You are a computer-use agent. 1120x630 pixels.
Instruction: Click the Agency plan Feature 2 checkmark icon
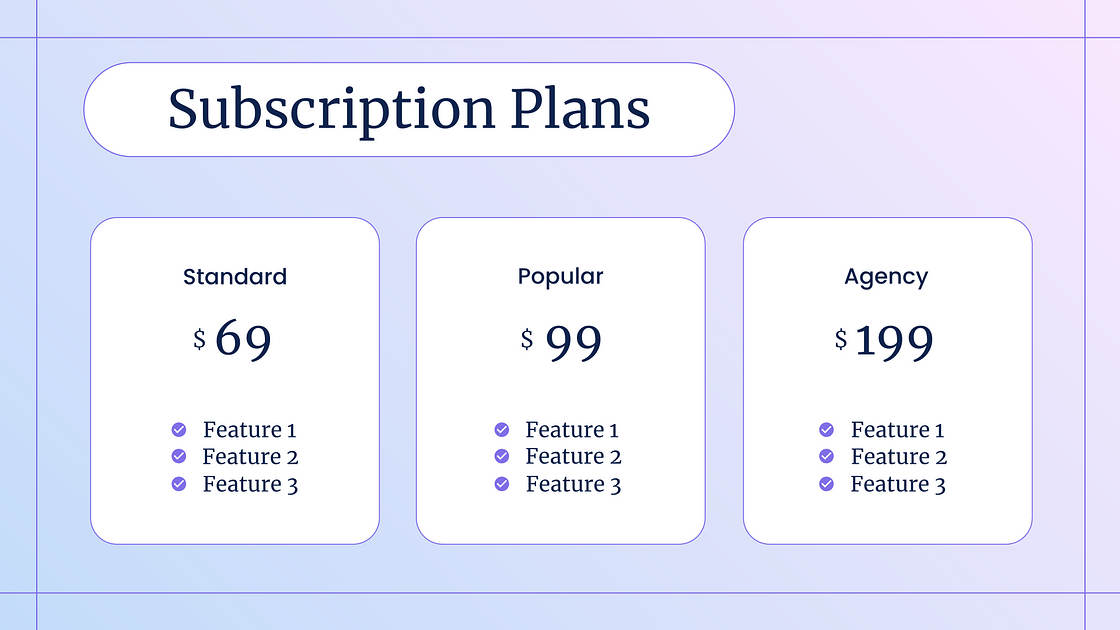pos(827,456)
